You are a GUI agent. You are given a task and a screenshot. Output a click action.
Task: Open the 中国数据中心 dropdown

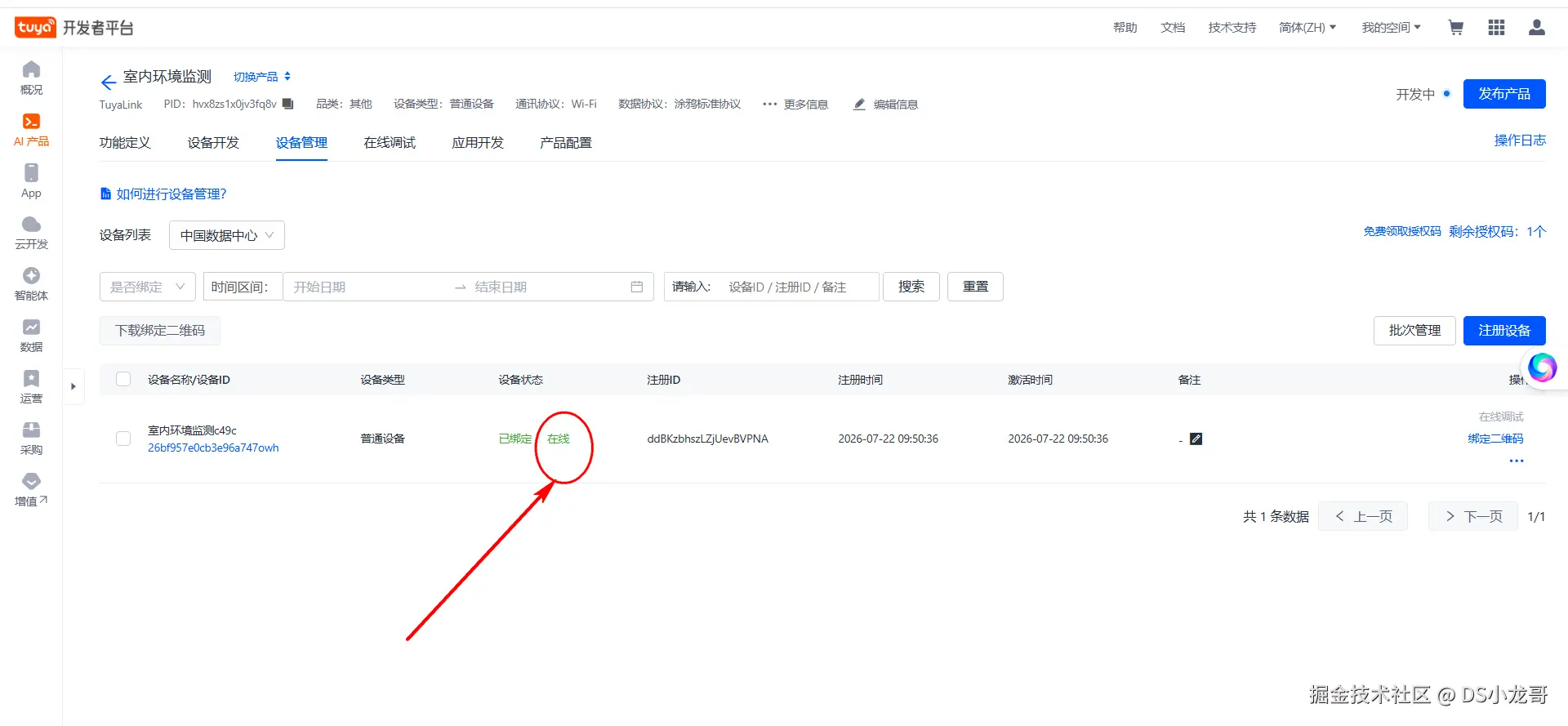(227, 235)
